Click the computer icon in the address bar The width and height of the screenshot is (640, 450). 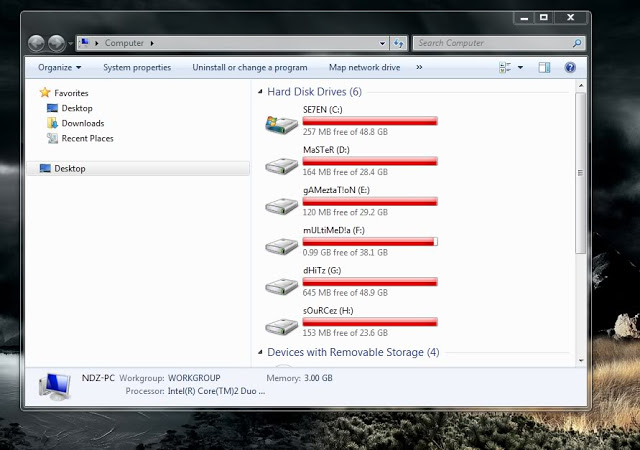pyautogui.click(x=84, y=42)
